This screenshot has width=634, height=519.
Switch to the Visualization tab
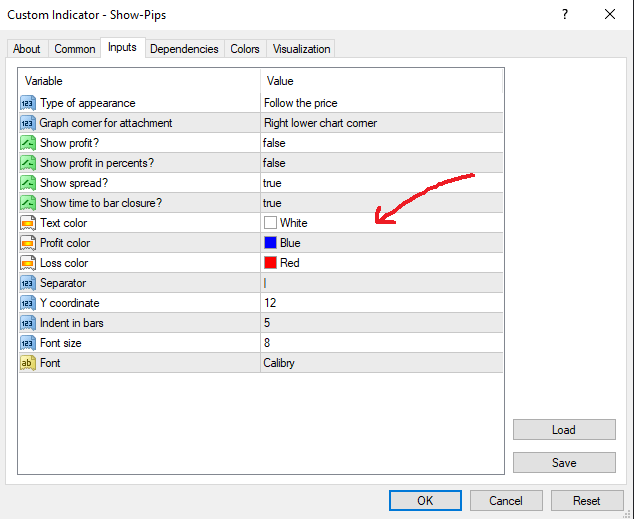click(x=302, y=49)
